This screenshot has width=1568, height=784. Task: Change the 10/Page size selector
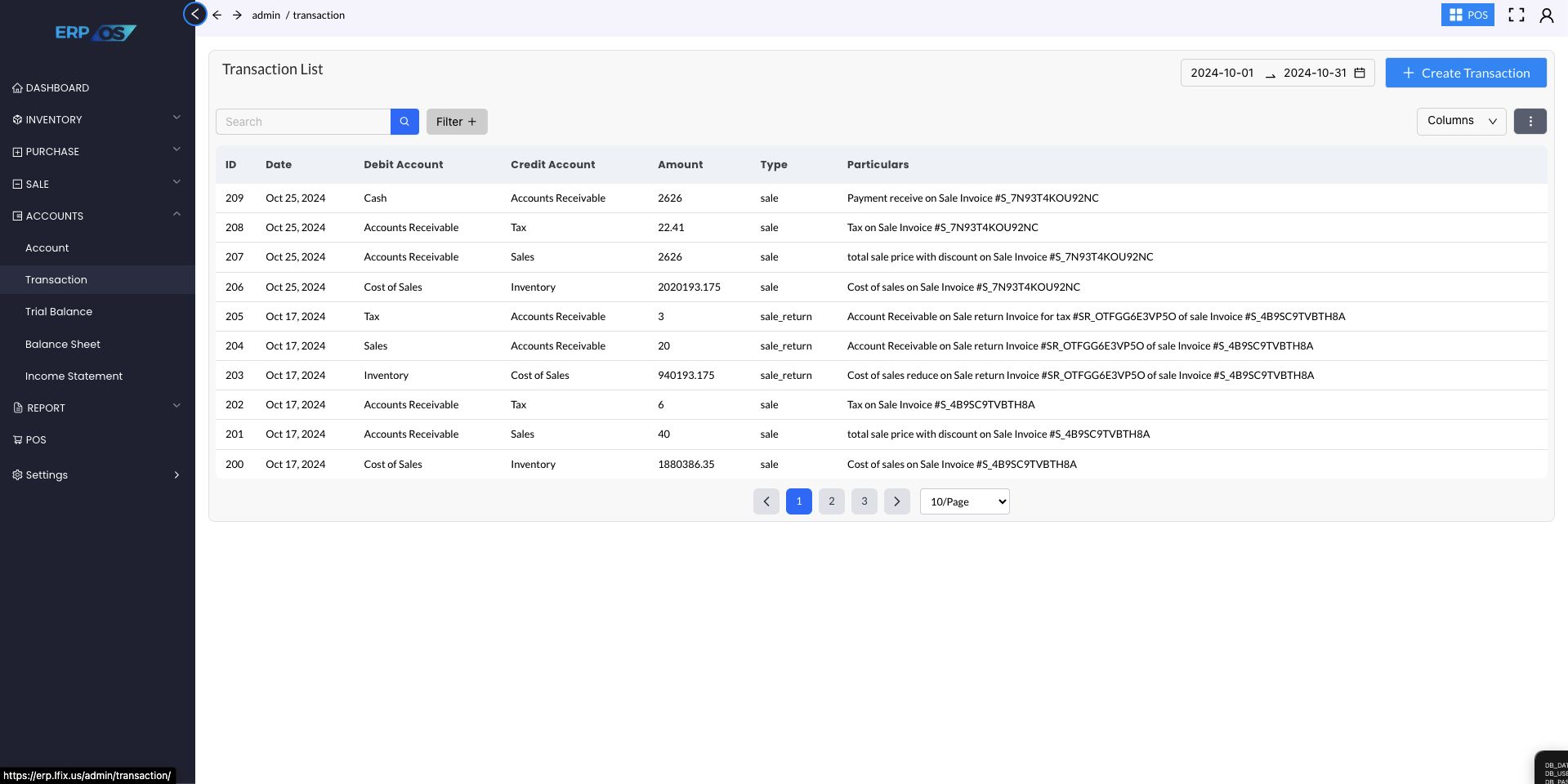coord(965,501)
